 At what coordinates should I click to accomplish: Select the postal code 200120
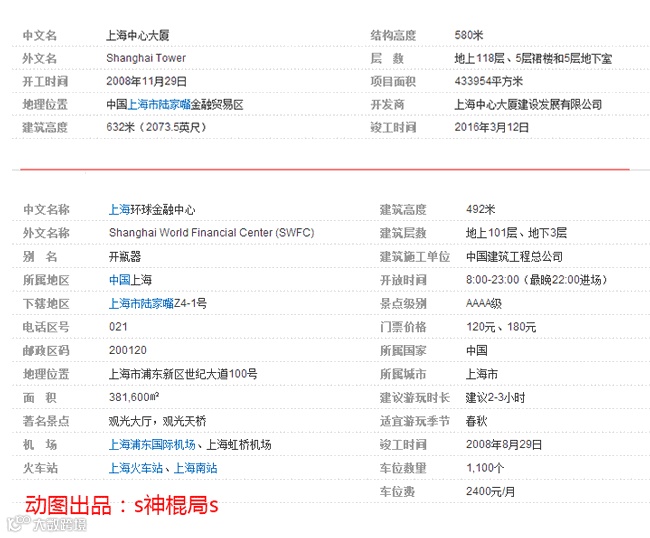tap(128, 351)
